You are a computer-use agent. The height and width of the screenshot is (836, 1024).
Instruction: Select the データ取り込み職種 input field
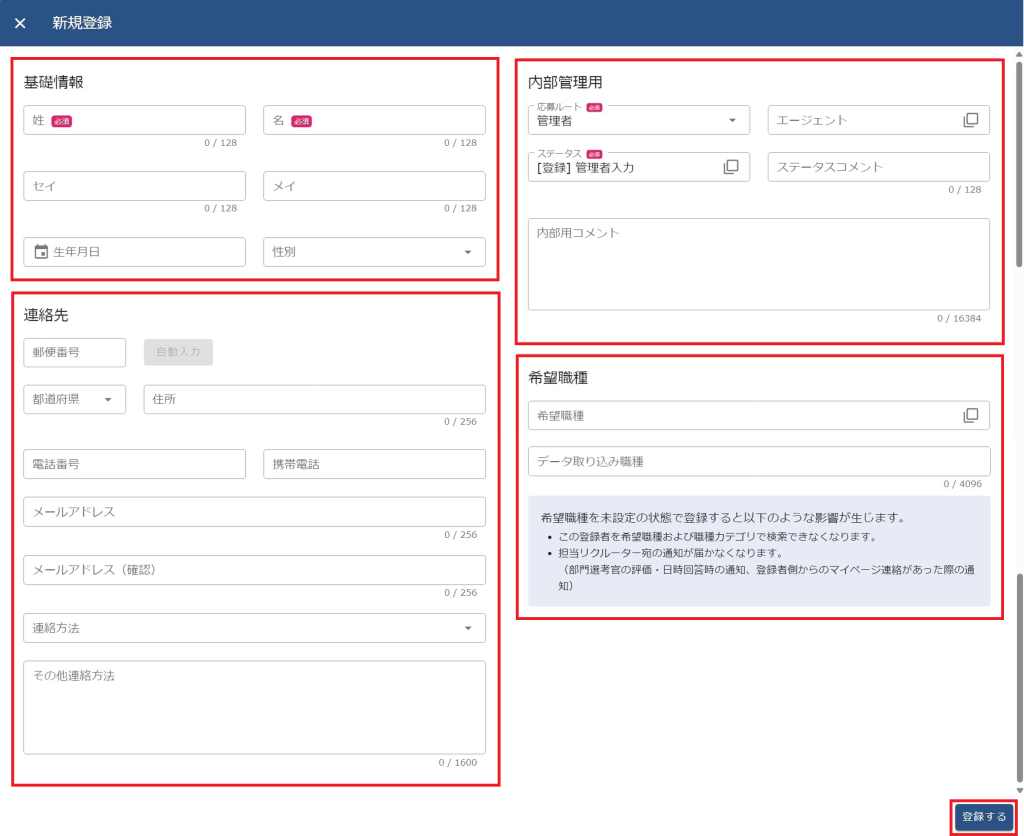click(x=758, y=461)
